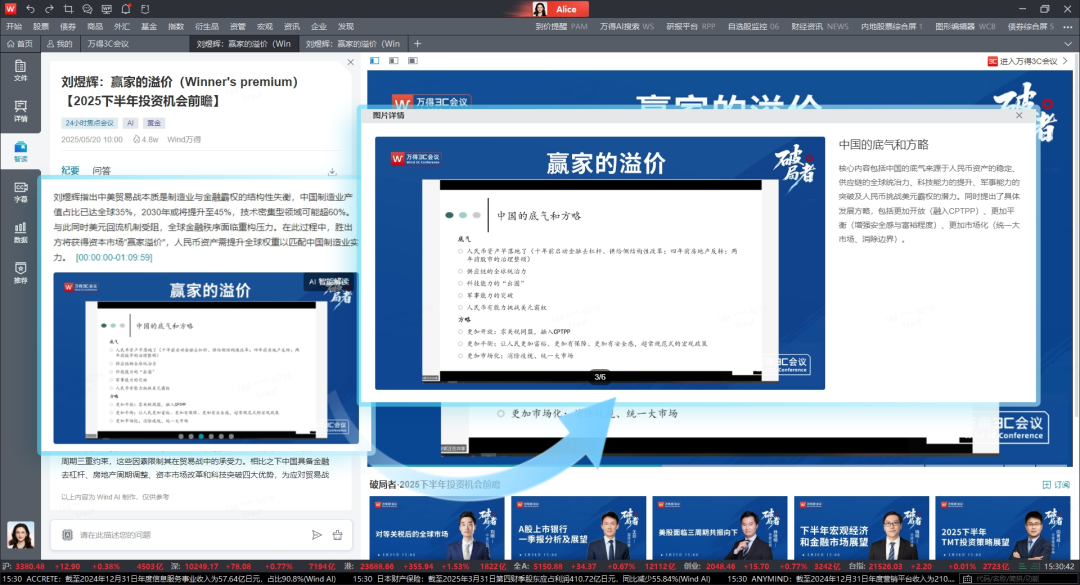Viewport: 1080px width, 585px height.
Task: Click icon at left of question input
Action: tap(68, 535)
